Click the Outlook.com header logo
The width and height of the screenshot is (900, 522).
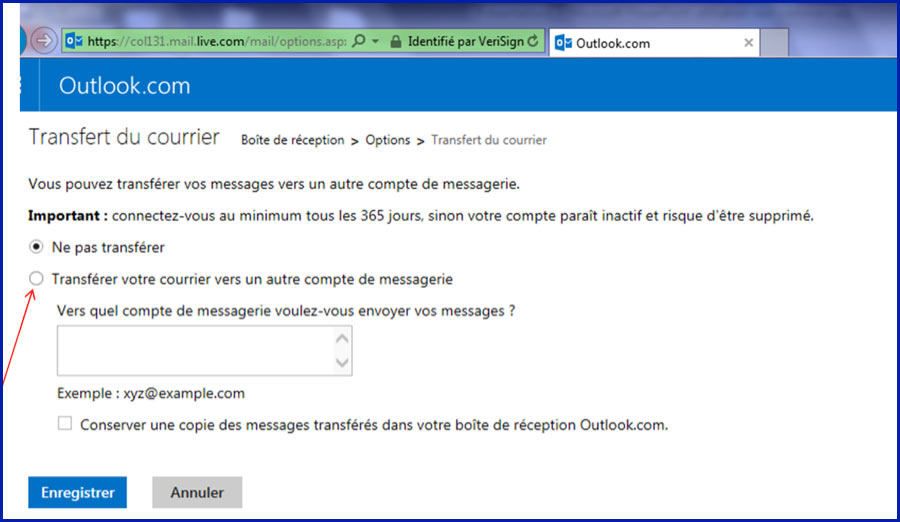124,86
